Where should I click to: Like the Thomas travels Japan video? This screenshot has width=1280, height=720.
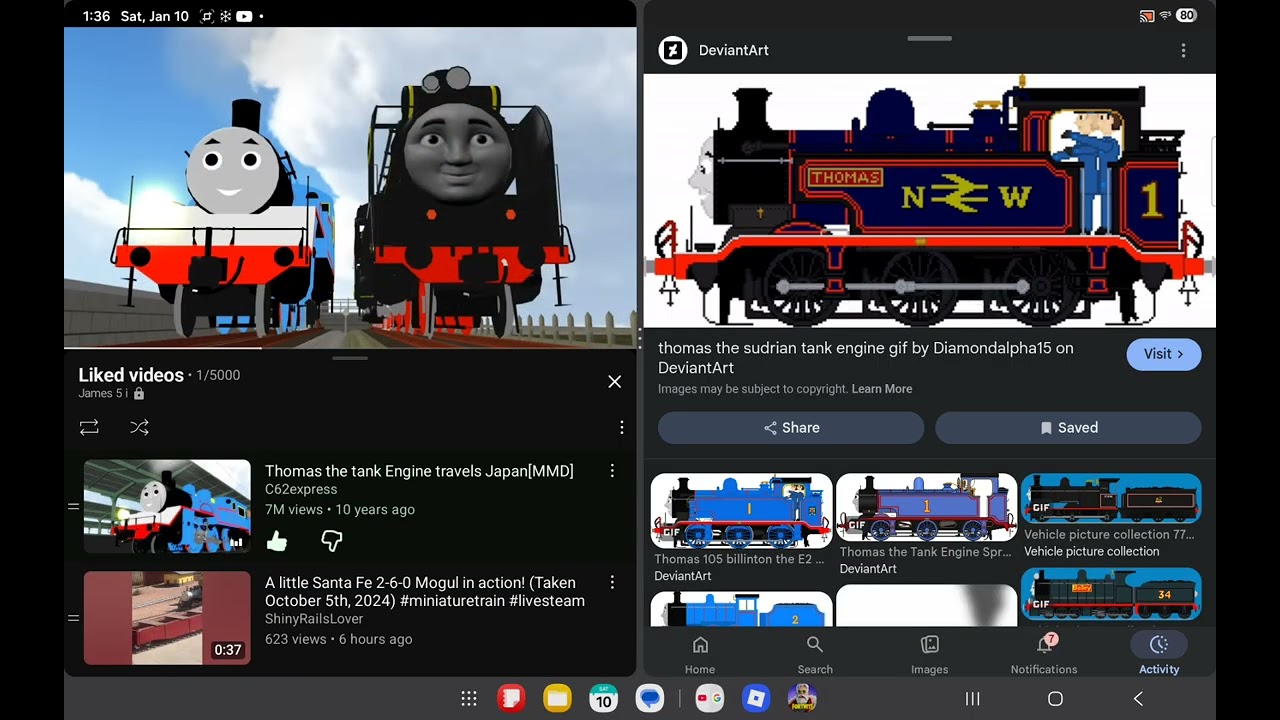click(277, 541)
